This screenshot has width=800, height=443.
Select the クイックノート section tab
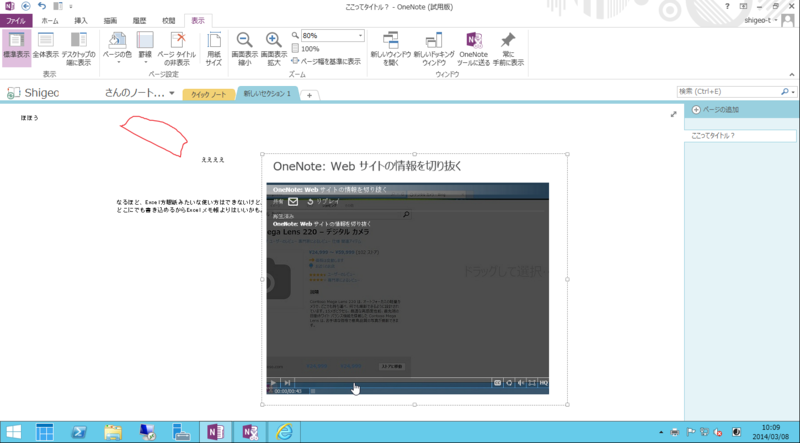(209, 95)
